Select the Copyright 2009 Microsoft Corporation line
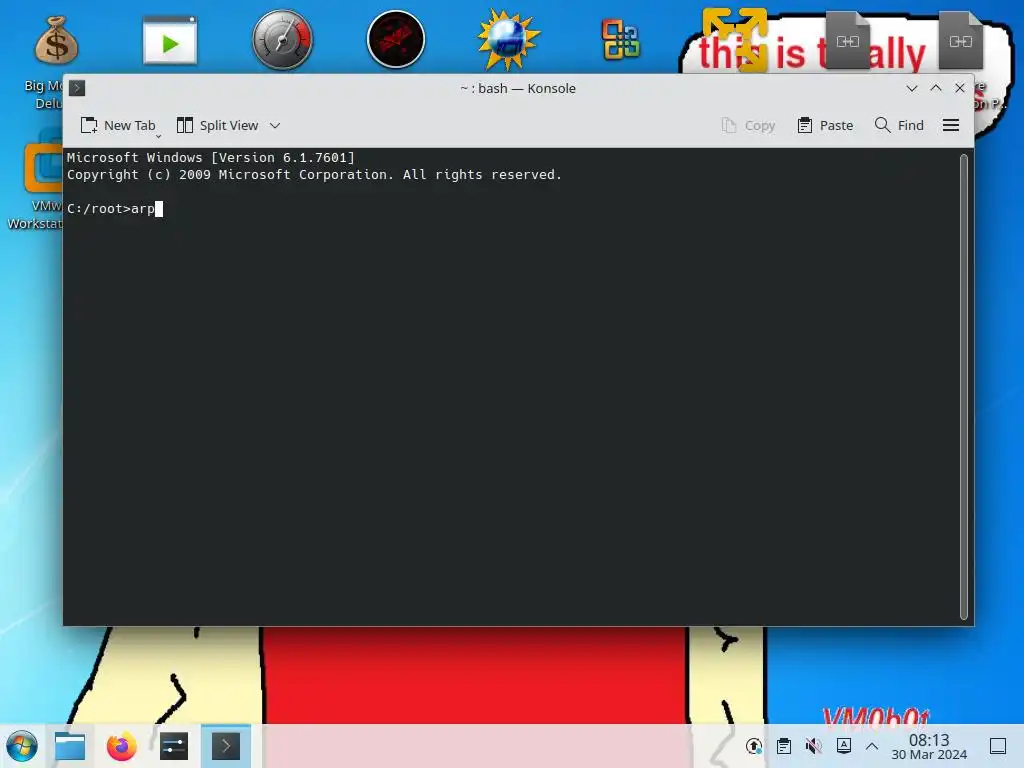Viewport: 1024px width, 768px height. pos(314,174)
